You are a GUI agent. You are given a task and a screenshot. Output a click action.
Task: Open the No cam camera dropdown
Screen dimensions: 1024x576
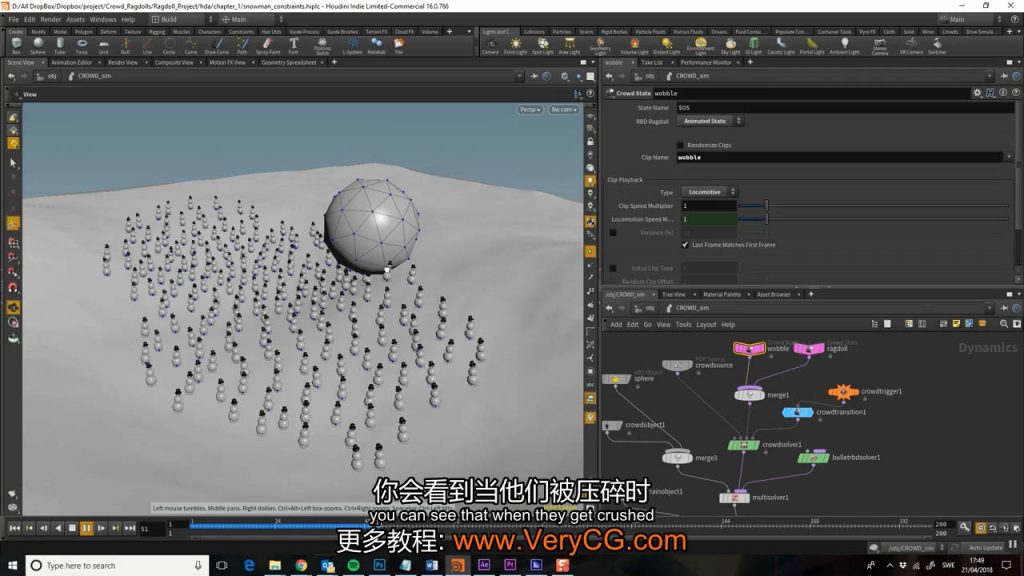click(564, 110)
